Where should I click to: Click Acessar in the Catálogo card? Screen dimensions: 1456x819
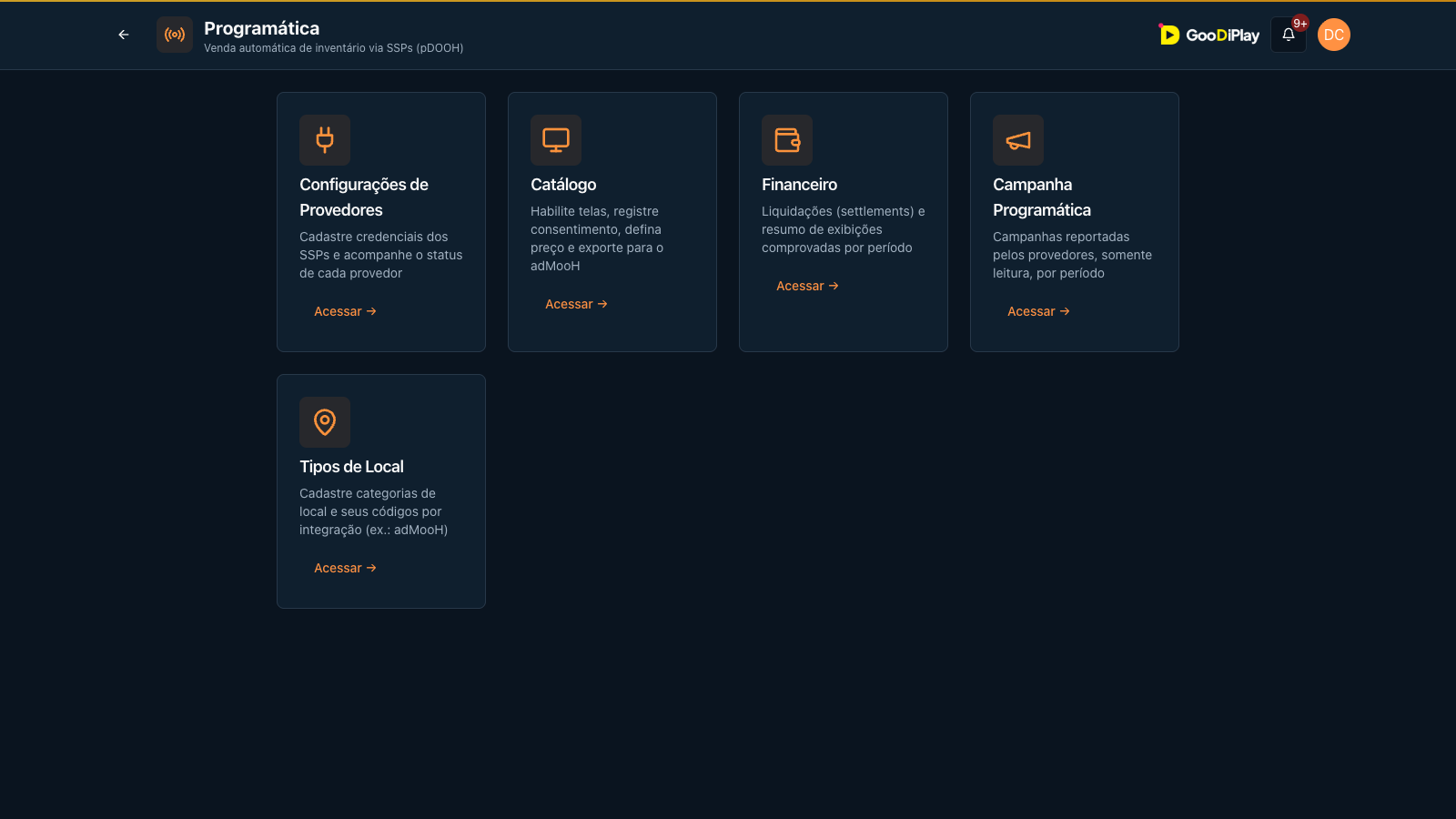click(x=576, y=304)
